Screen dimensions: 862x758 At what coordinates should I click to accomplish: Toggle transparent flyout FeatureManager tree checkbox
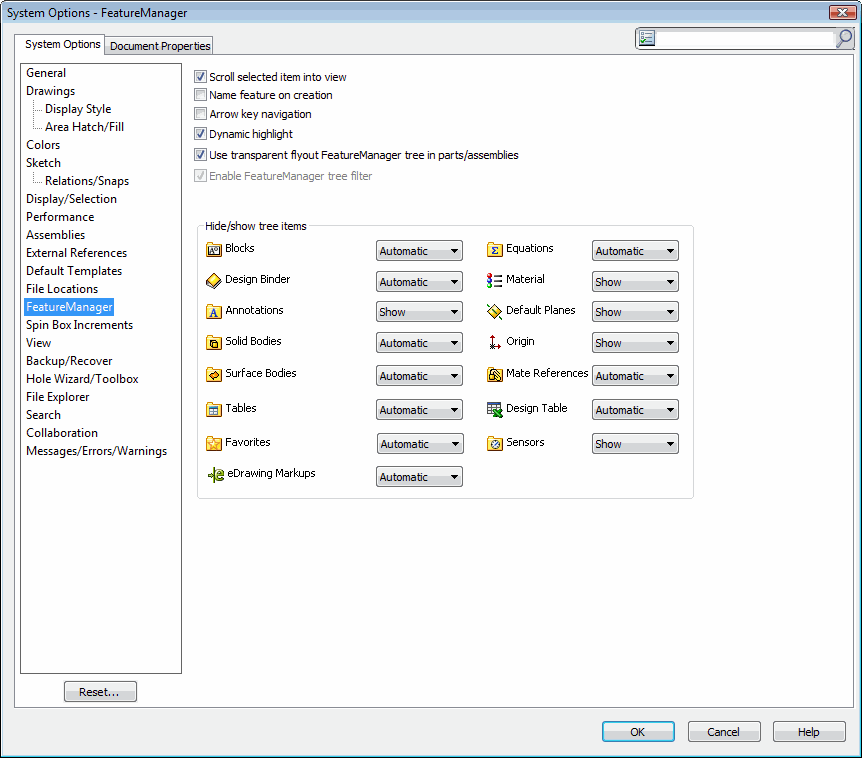(200, 154)
